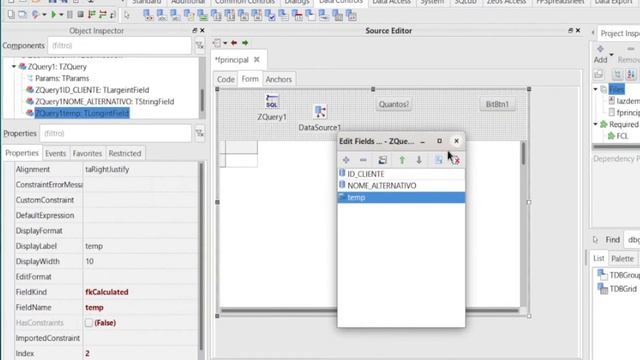The width and height of the screenshot is (640, 360).
Task: Click the Stop program toolbar icon
Action: [80, 15]
